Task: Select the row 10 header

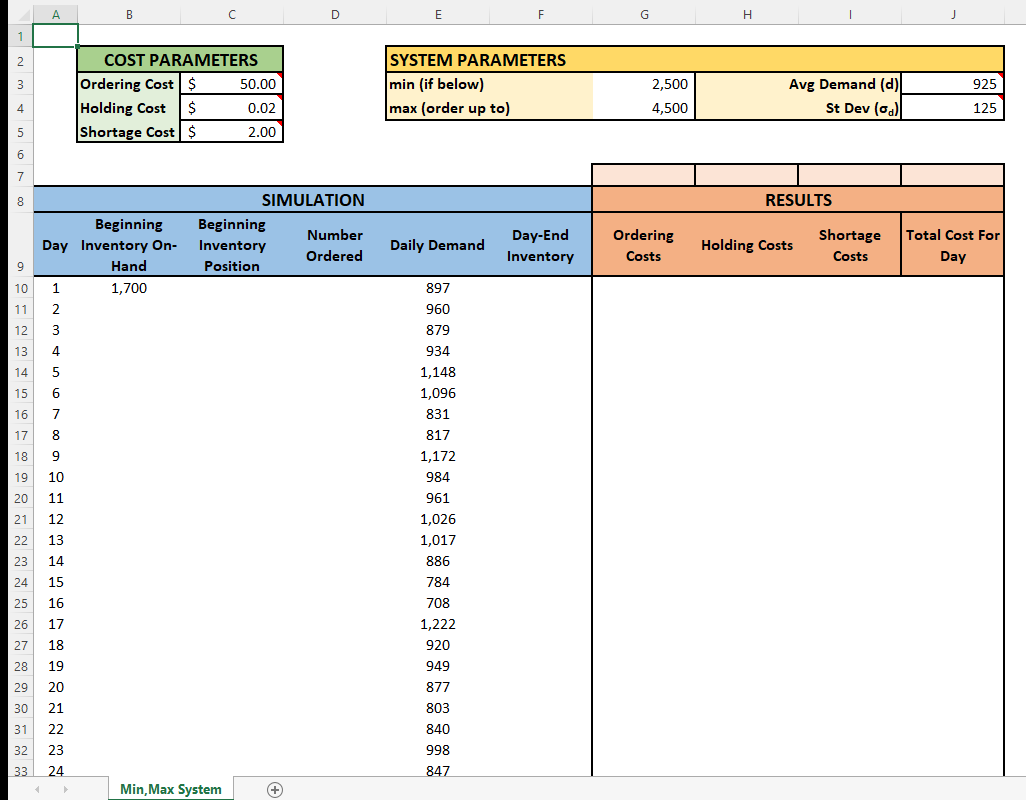Action: (19, 288)
